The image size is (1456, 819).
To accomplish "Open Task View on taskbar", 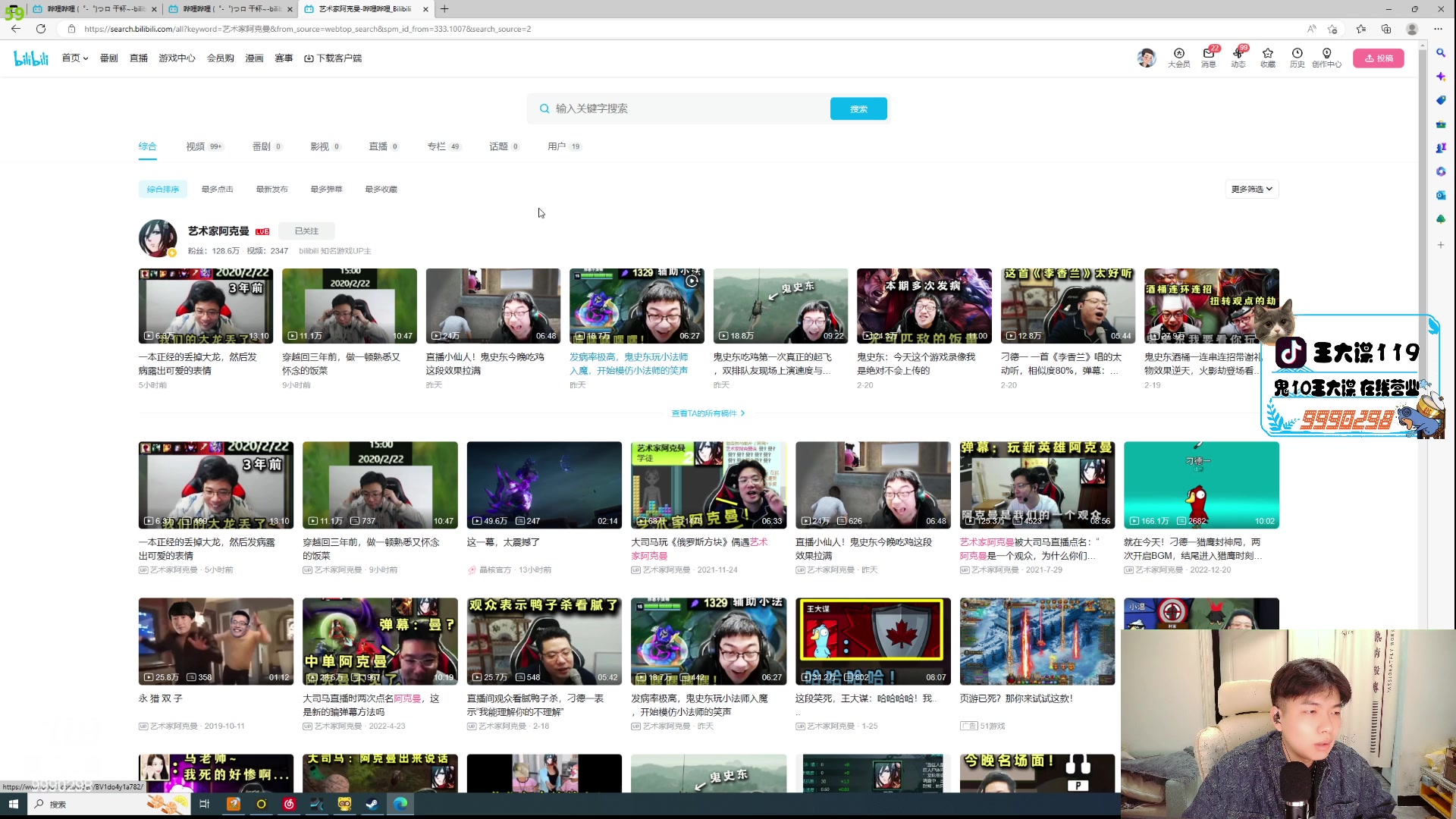I will pyautogui.click(x=204, y=804).
